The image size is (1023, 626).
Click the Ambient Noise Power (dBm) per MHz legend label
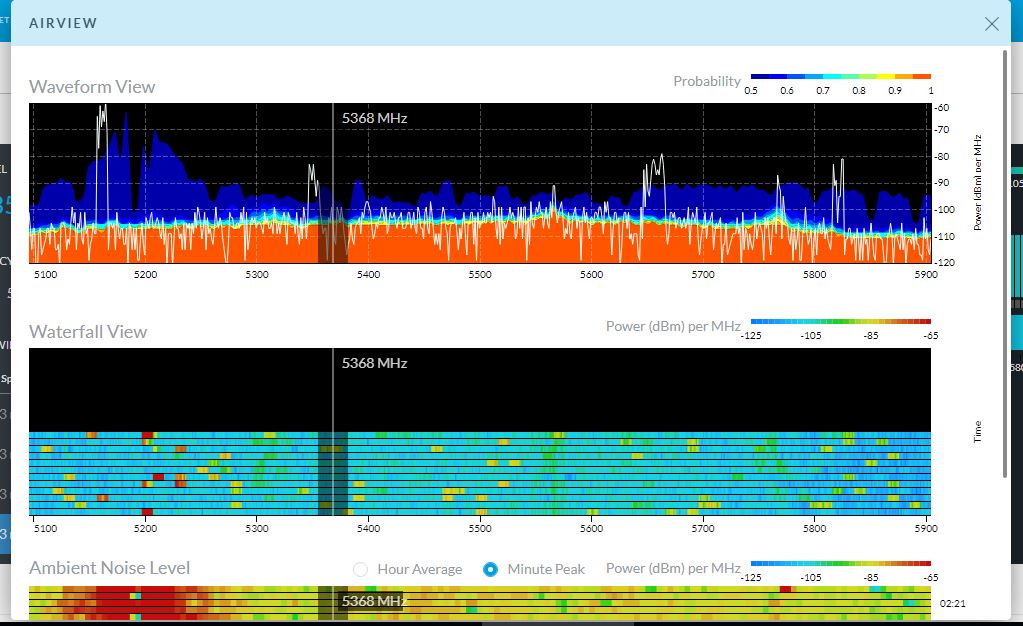[673, 568]
